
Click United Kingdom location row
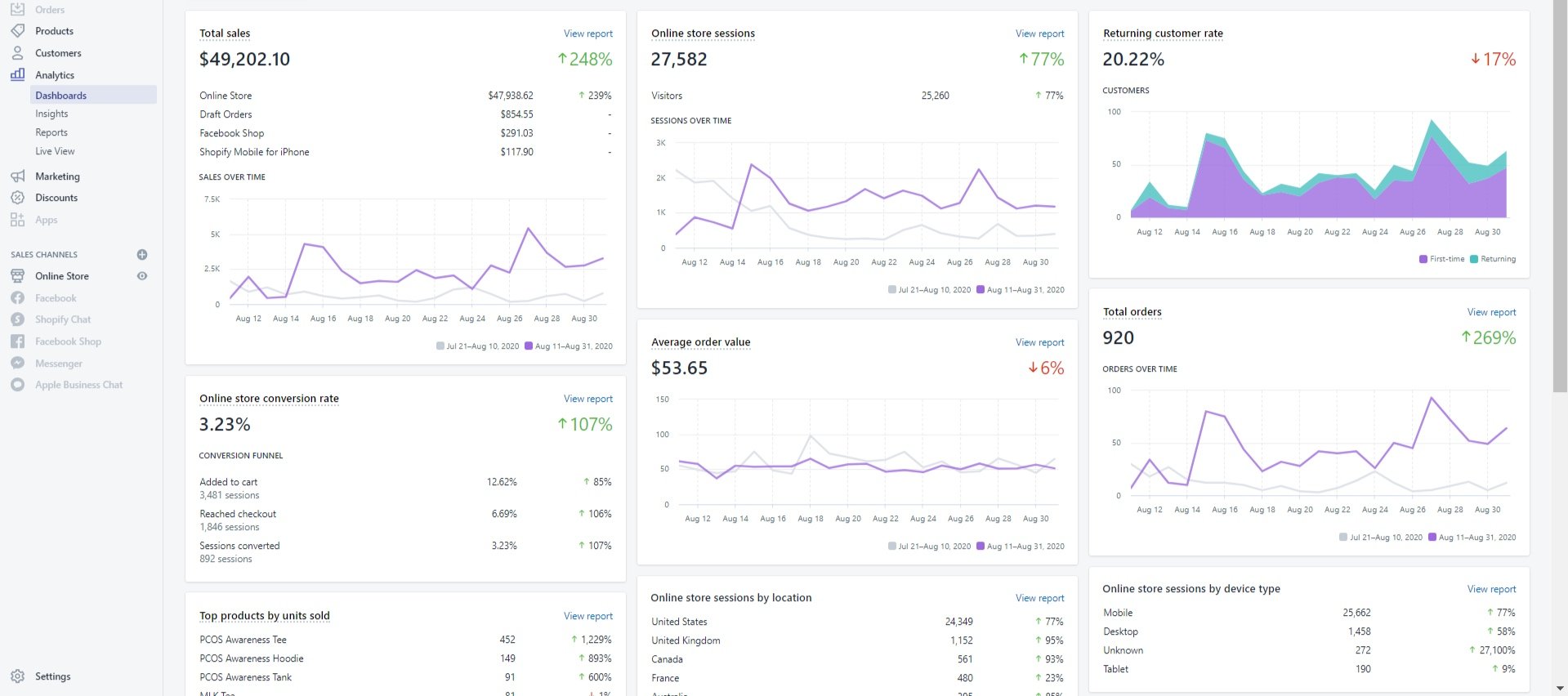click(857, 640)
